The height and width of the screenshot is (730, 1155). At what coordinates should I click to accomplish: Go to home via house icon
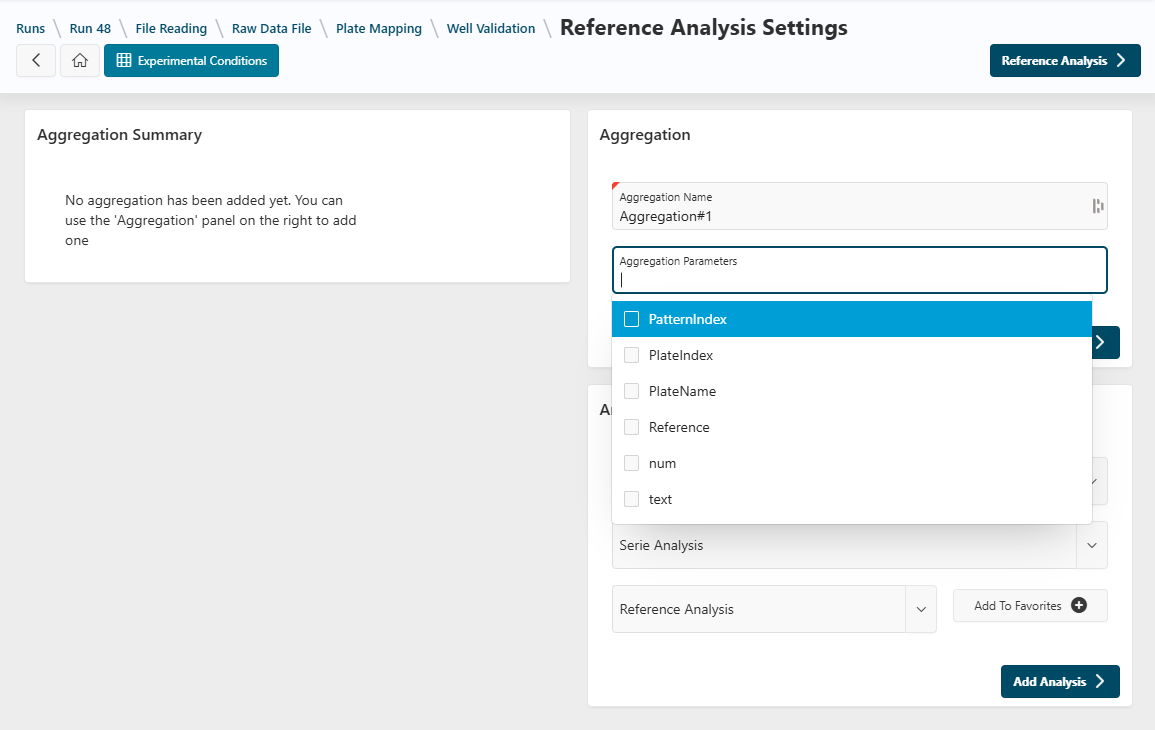coord(80,60)
